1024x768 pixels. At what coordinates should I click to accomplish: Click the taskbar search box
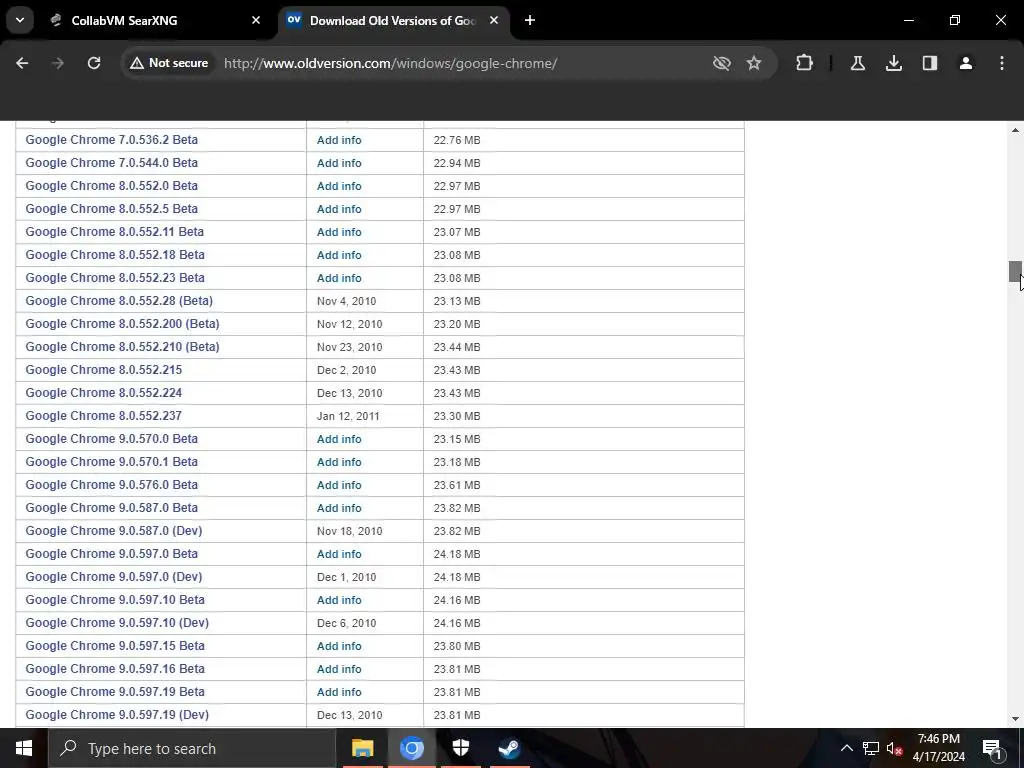tap(191, 748)
